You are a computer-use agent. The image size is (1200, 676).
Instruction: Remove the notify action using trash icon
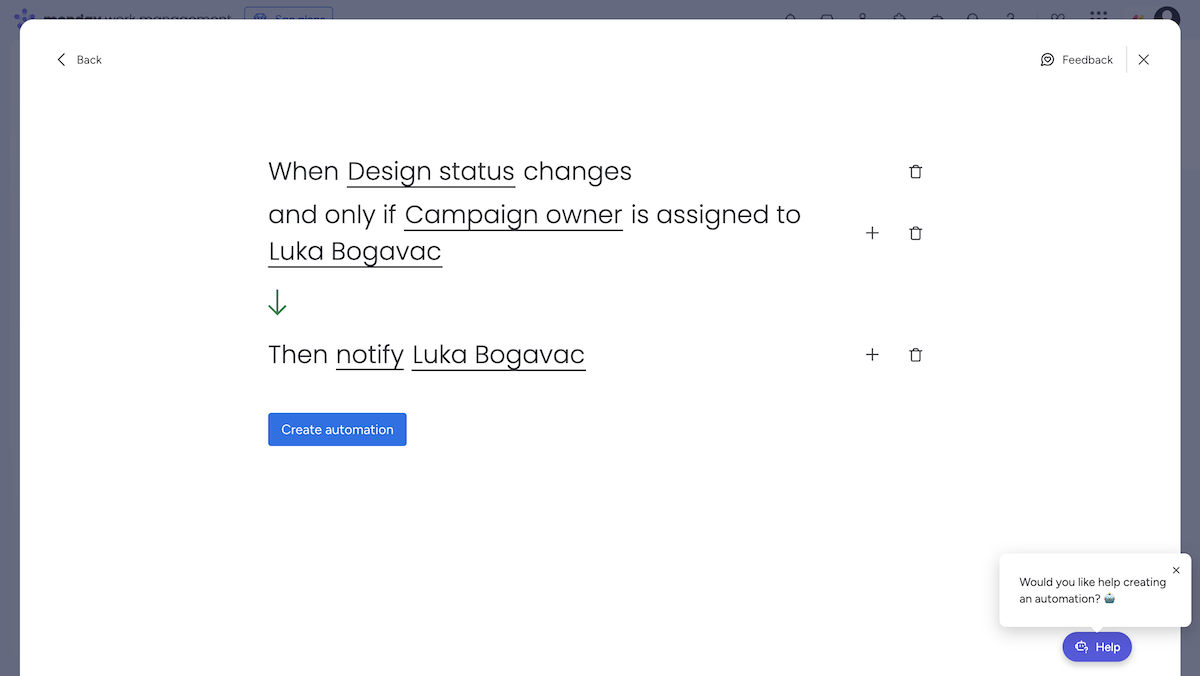[915, 355]
